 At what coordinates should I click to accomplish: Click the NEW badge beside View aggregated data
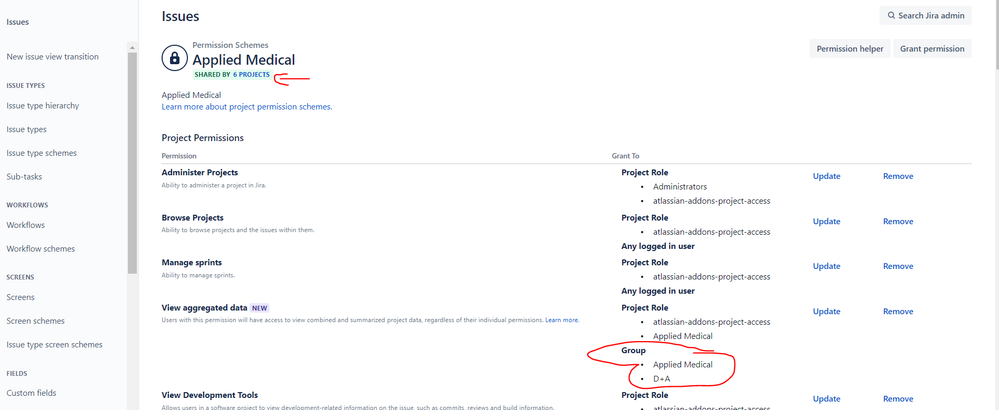point(261,308)
